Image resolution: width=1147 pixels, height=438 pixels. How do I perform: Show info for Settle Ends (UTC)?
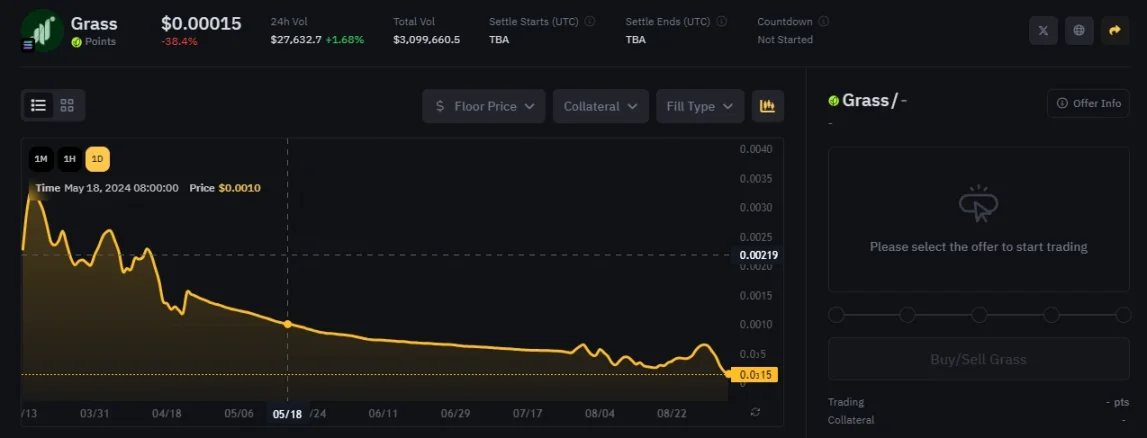pos(722,22)
